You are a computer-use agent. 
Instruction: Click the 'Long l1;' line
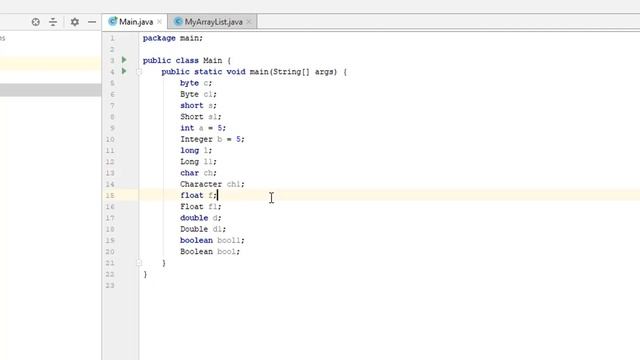pyautogui.click(x=198, y=162)
